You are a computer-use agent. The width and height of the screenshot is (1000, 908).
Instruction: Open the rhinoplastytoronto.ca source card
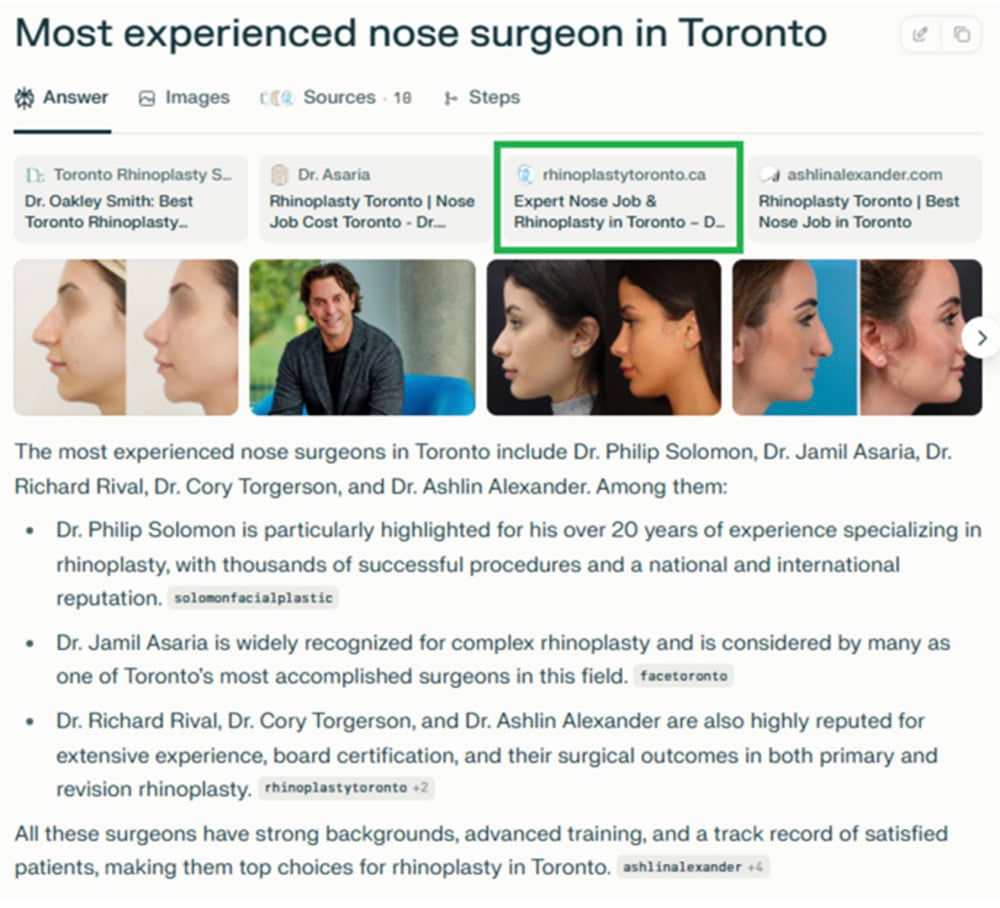tap(618, 198)
